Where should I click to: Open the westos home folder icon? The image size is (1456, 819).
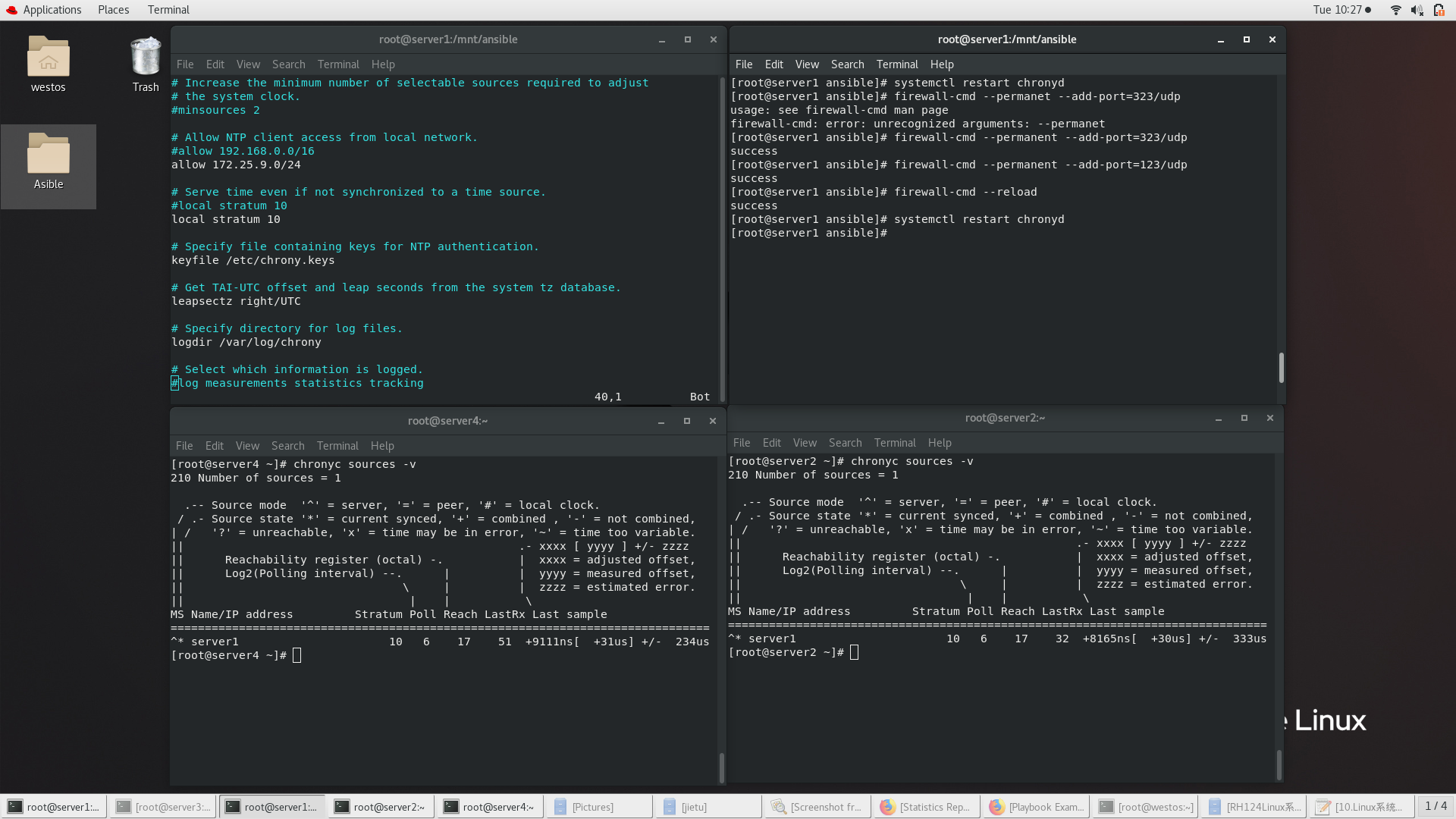pyautogui.click(x=48, y=58)
